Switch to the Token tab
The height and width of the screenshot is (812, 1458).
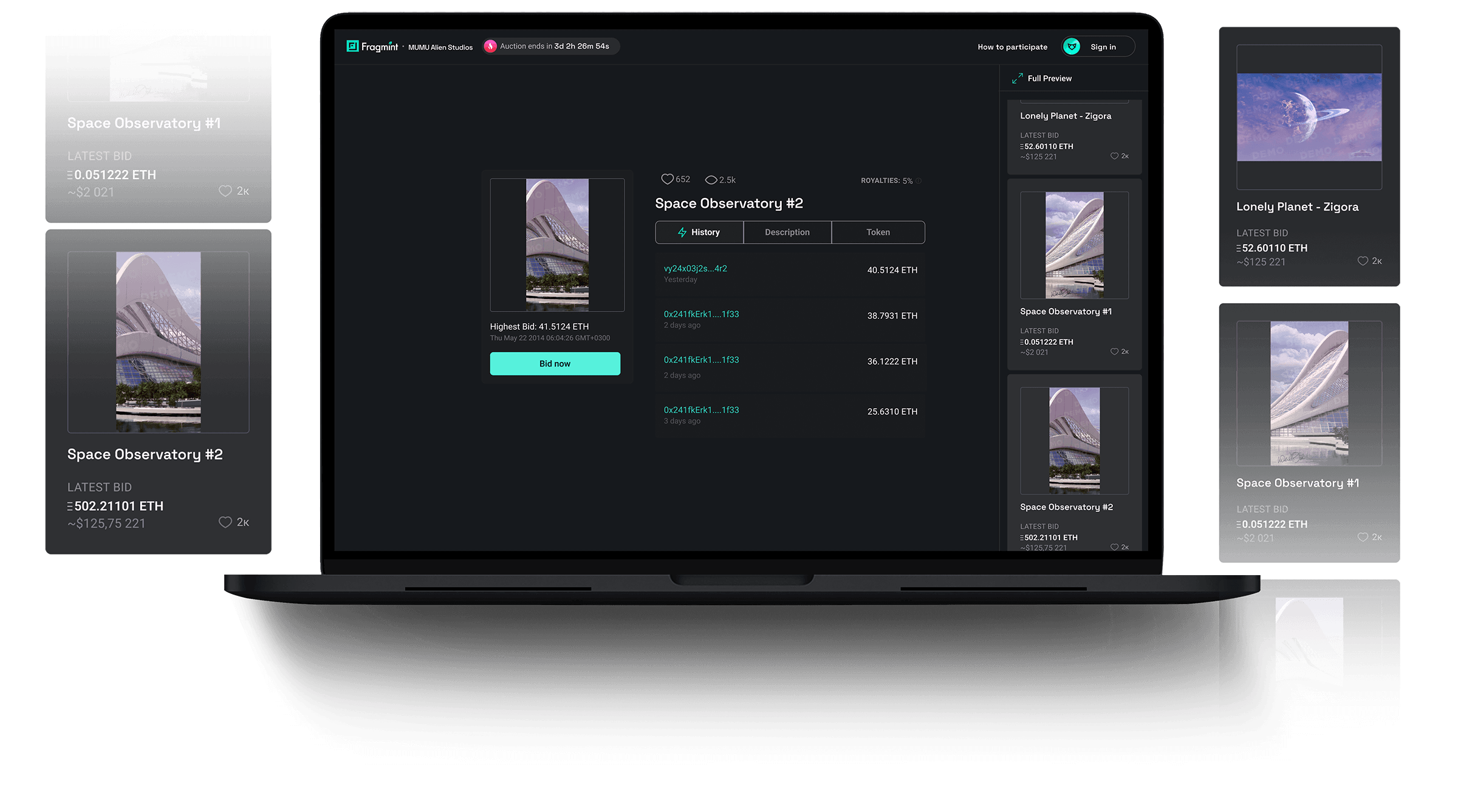point(877,232)
